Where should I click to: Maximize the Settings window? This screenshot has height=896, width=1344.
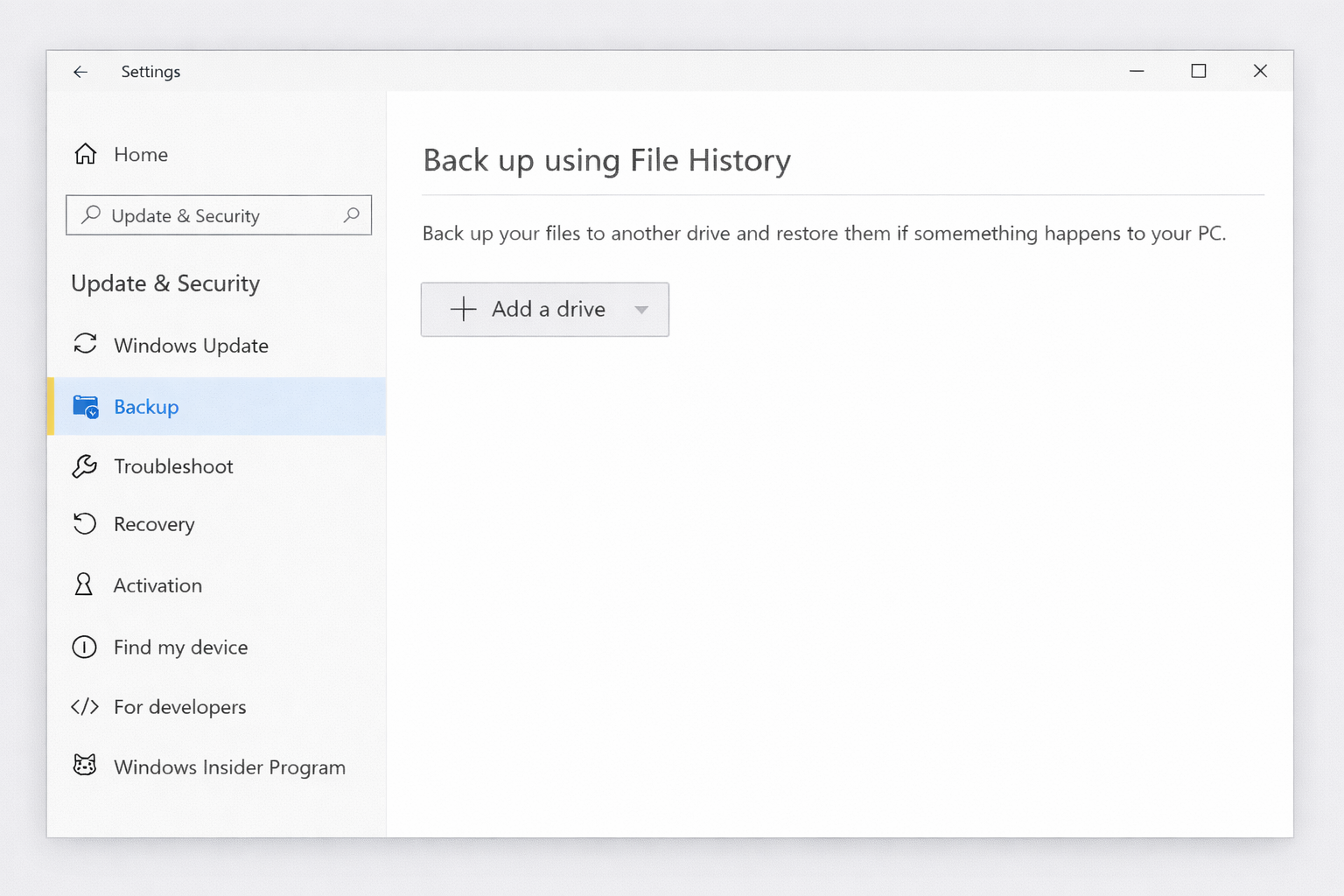click(x=1199, y=71)
